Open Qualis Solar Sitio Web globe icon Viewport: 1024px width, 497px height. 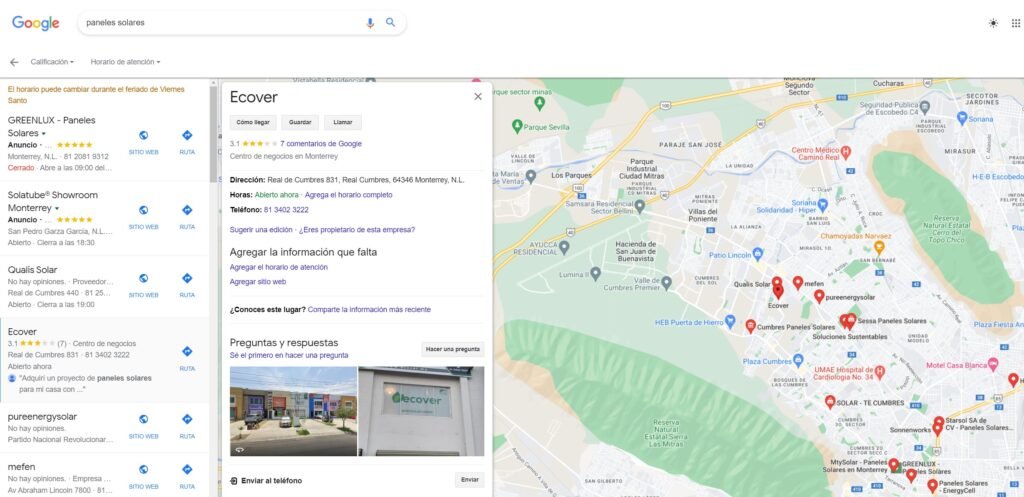tap(144, 278)
